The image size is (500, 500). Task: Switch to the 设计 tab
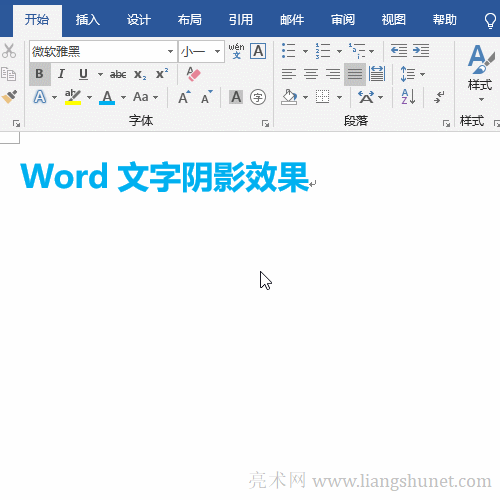[x=139, y=20]
